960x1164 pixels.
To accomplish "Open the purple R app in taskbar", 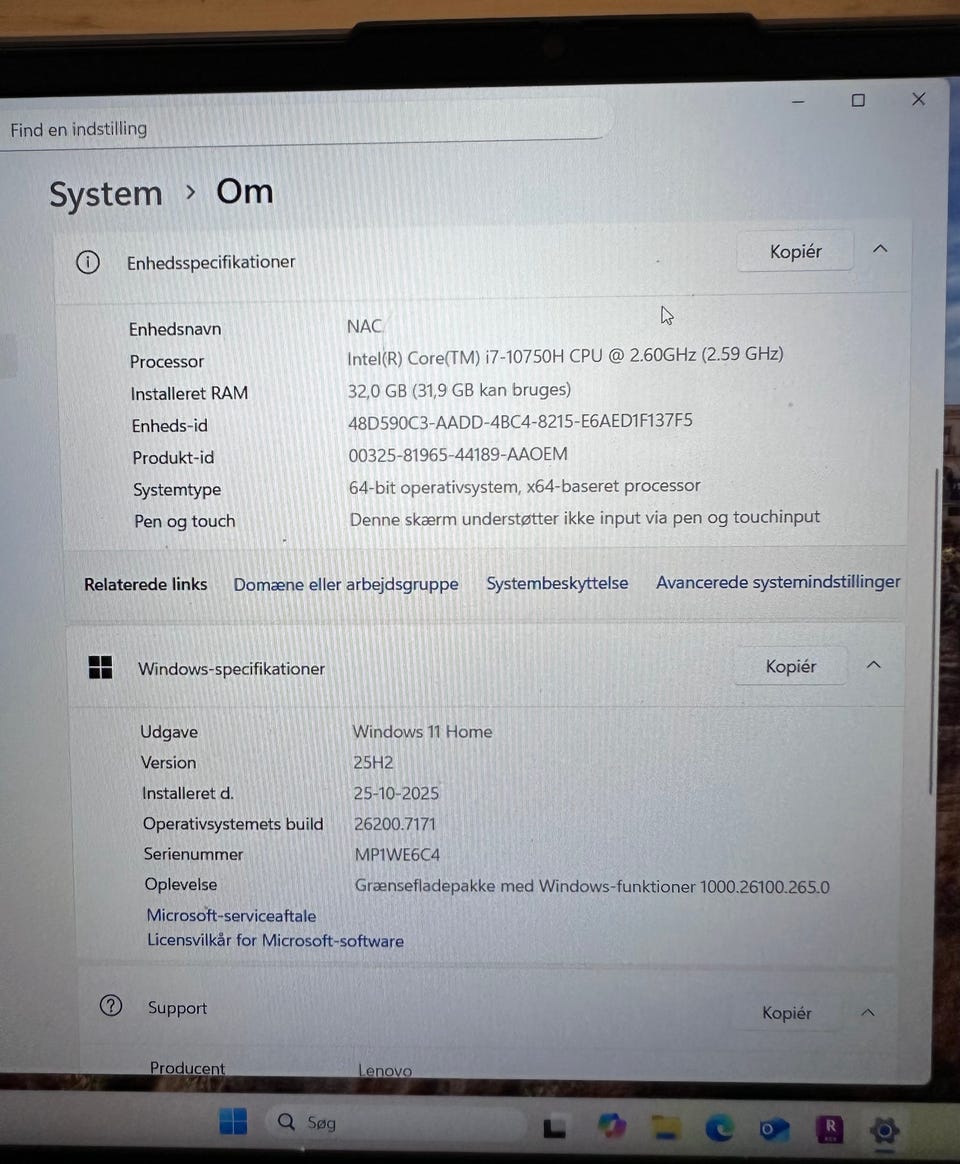I will point(829,1129).
